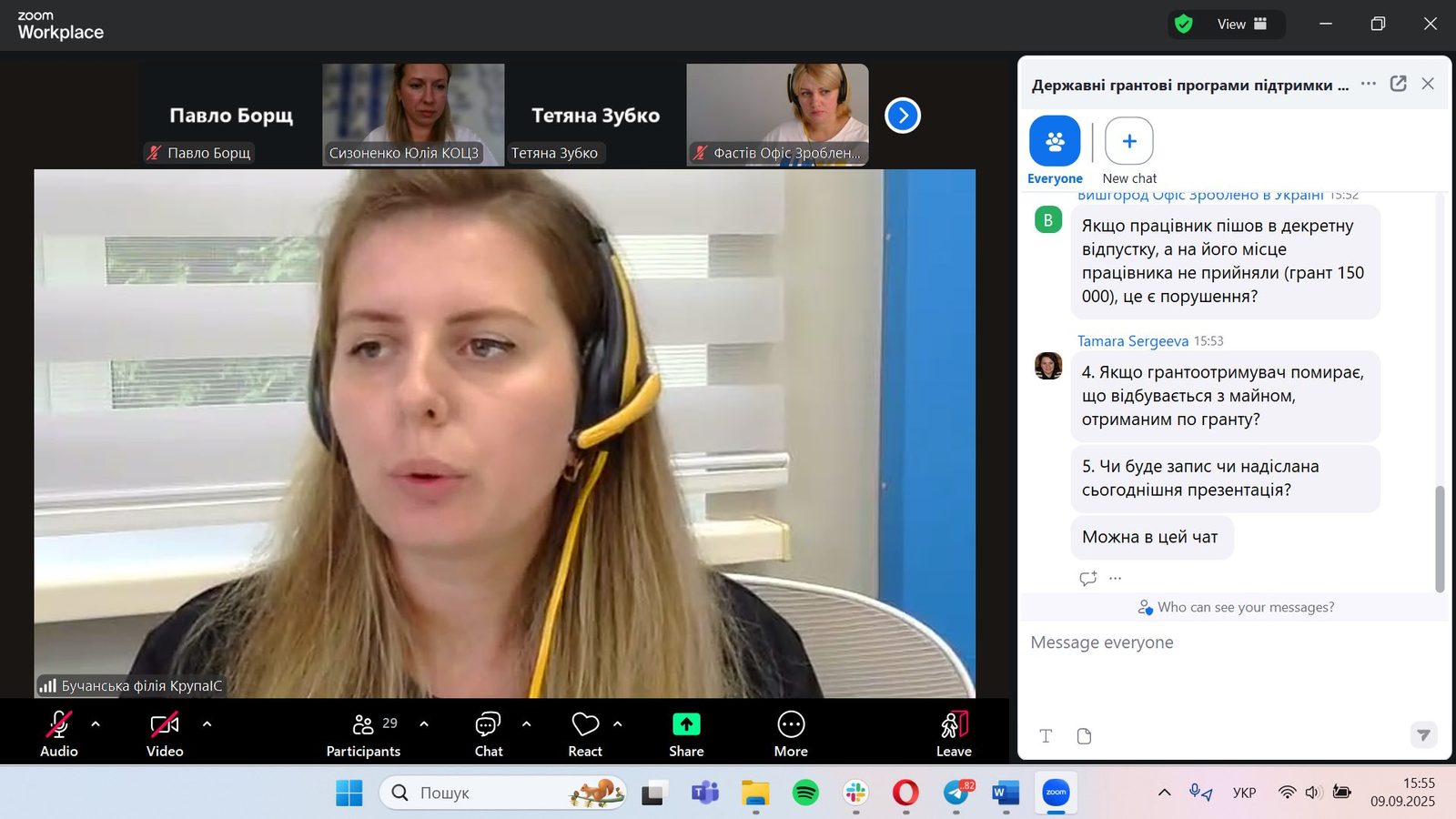
Task: Click the Windows taskbar search box
Action: pyautogui.click(x=503, y=793)
